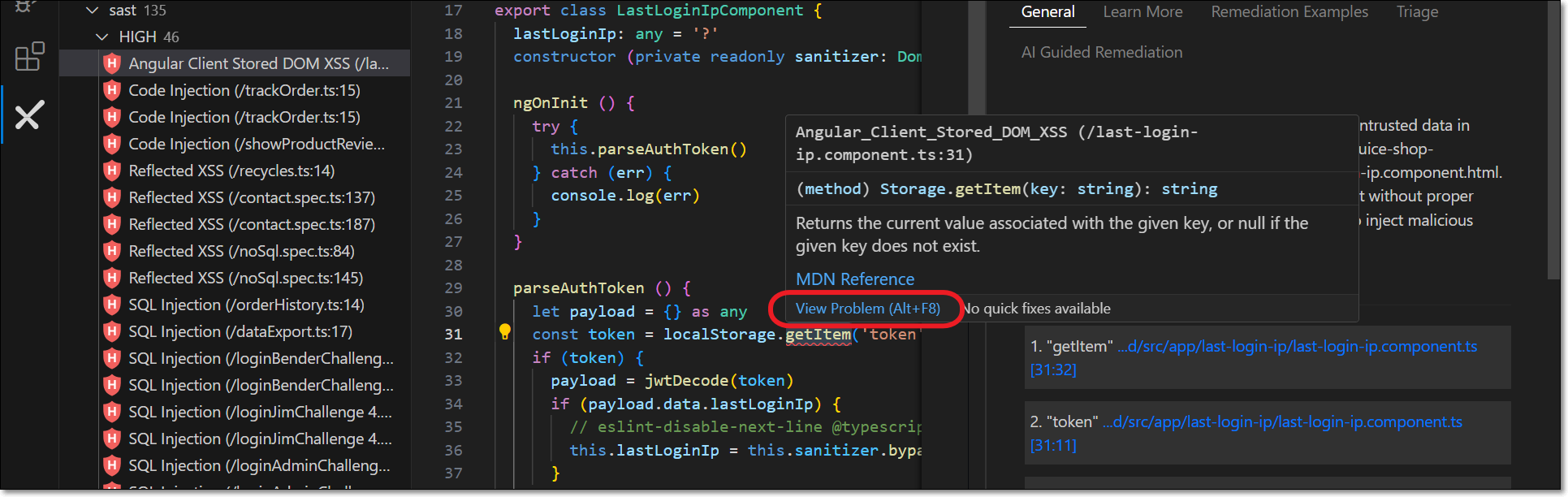
Task: Click the severity icon next to Reflected XSS (/noSql.spec.ts:84)
Action: (x=113, y=251)
